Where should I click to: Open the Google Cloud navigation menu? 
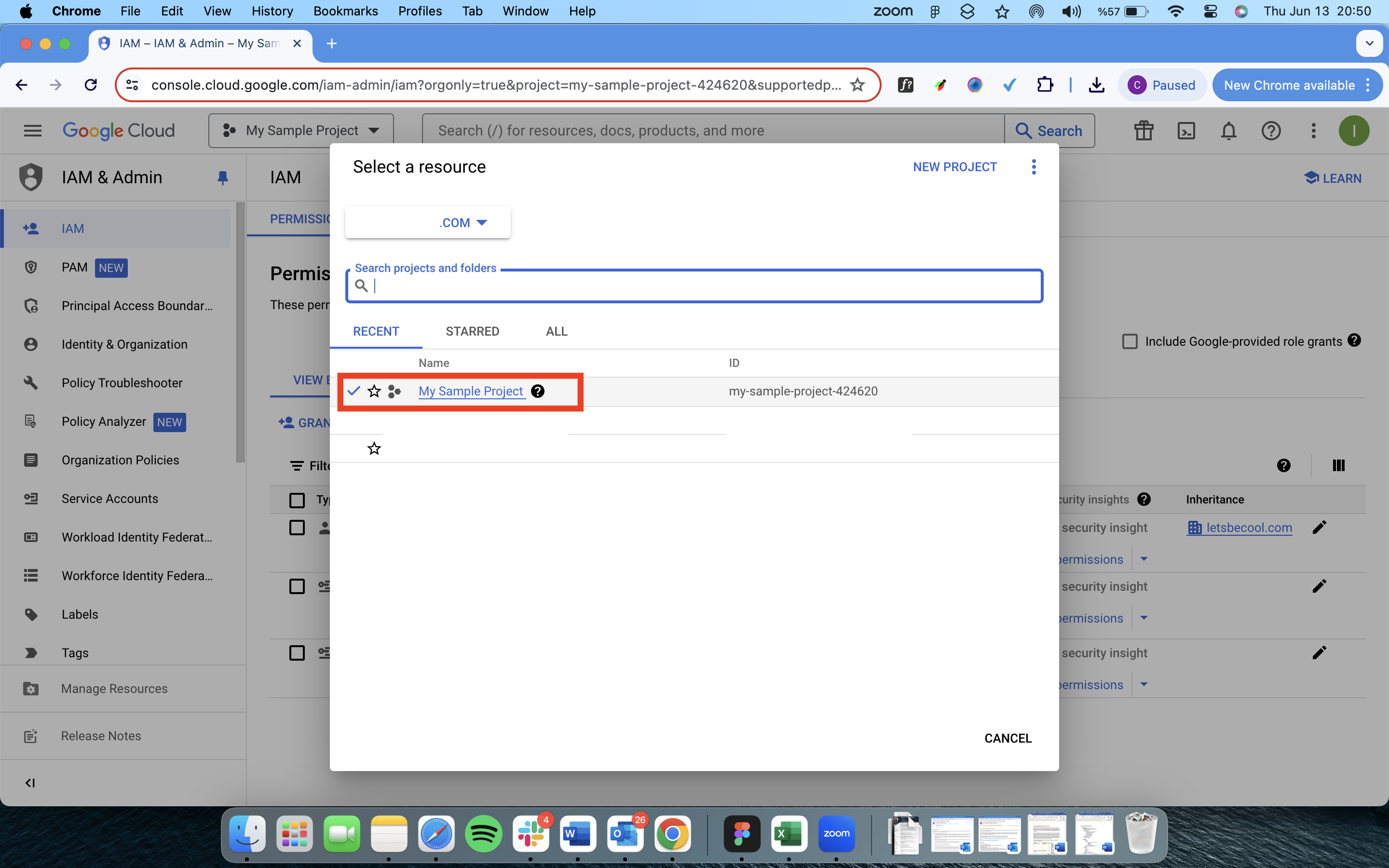pyautogui.click(x=33, y=131)
